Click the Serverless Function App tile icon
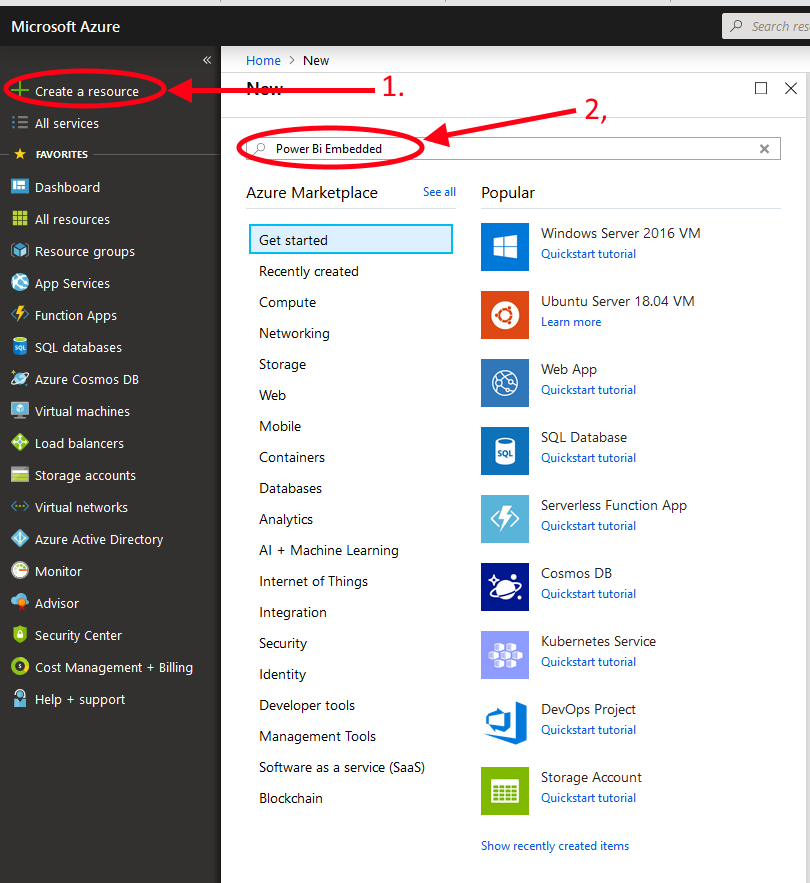810x883 pixels. coord(505,519)
